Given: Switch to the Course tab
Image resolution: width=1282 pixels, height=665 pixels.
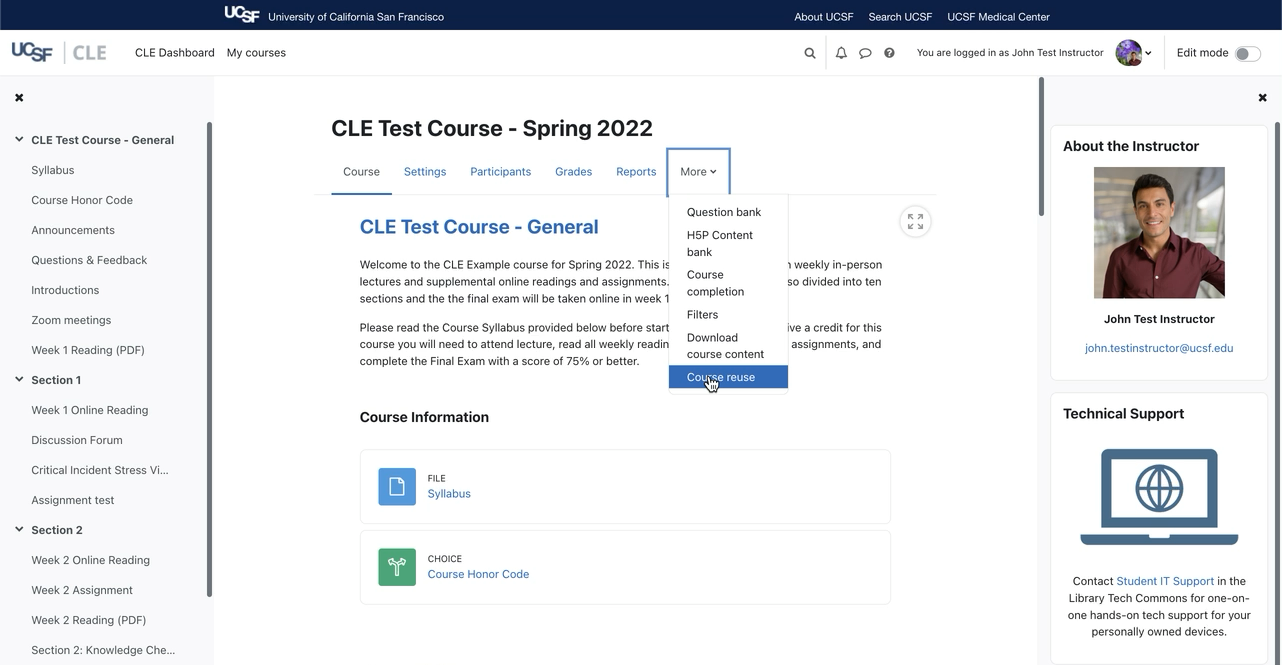Looking at the screenshot, I should point(361,172).
